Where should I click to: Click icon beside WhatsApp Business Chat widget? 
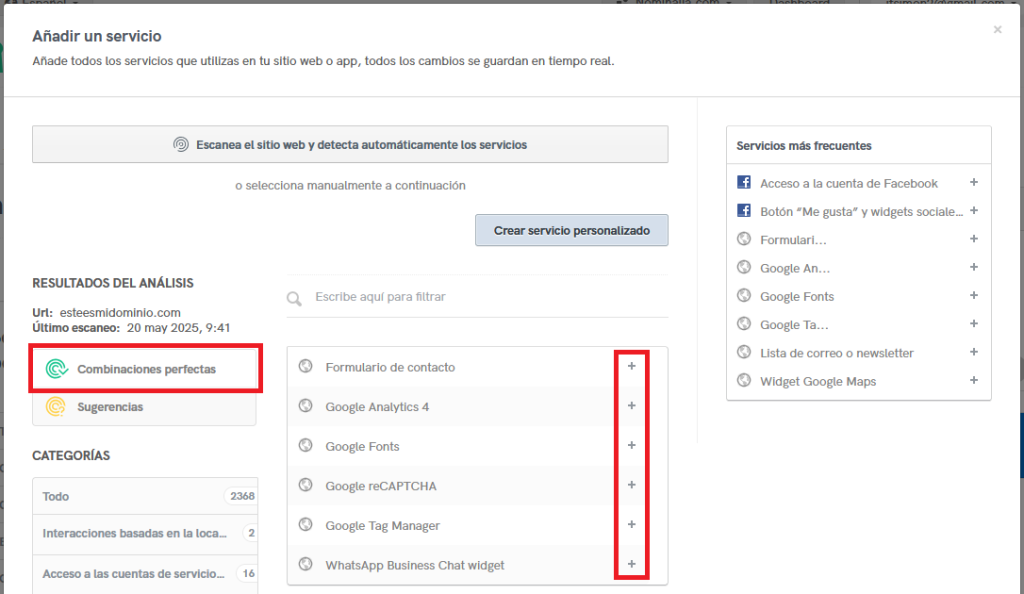pos(306,564)
